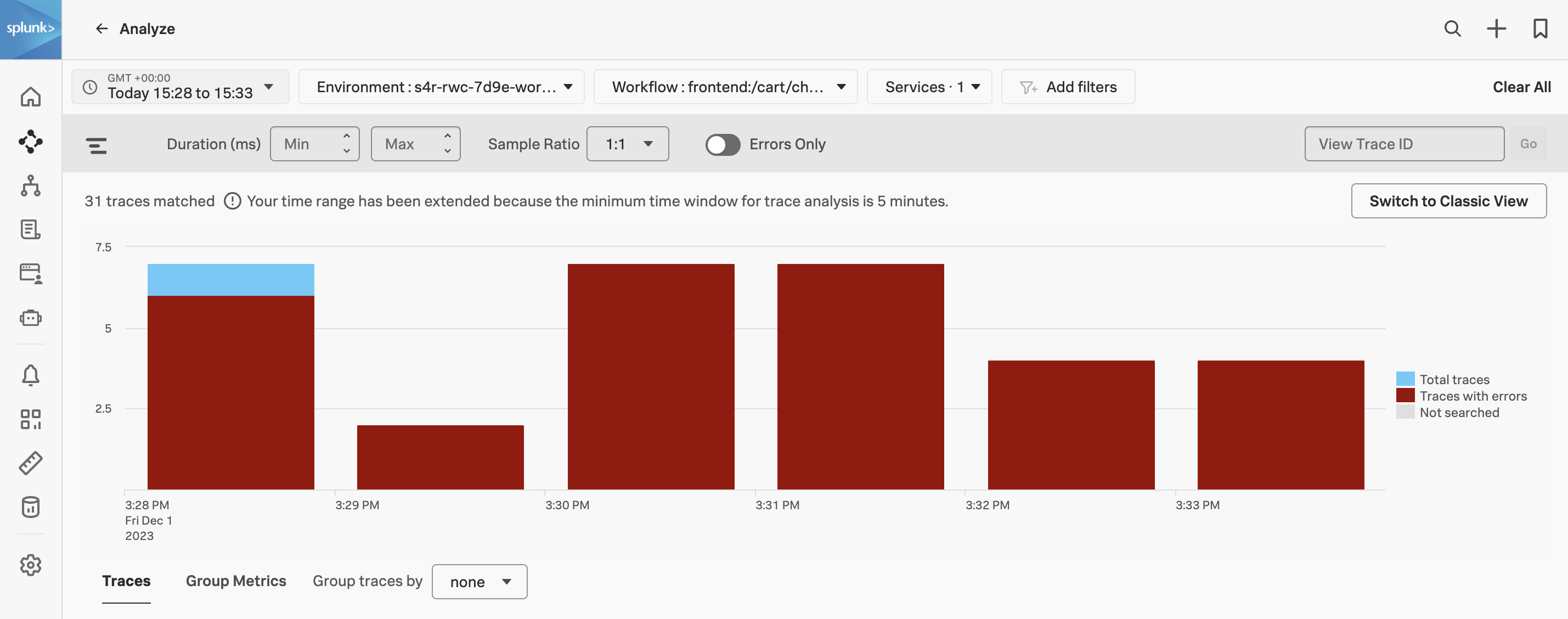Click the back arrow to exit Analyze
The image size is (1568, 619).
(x=101, y=27)
